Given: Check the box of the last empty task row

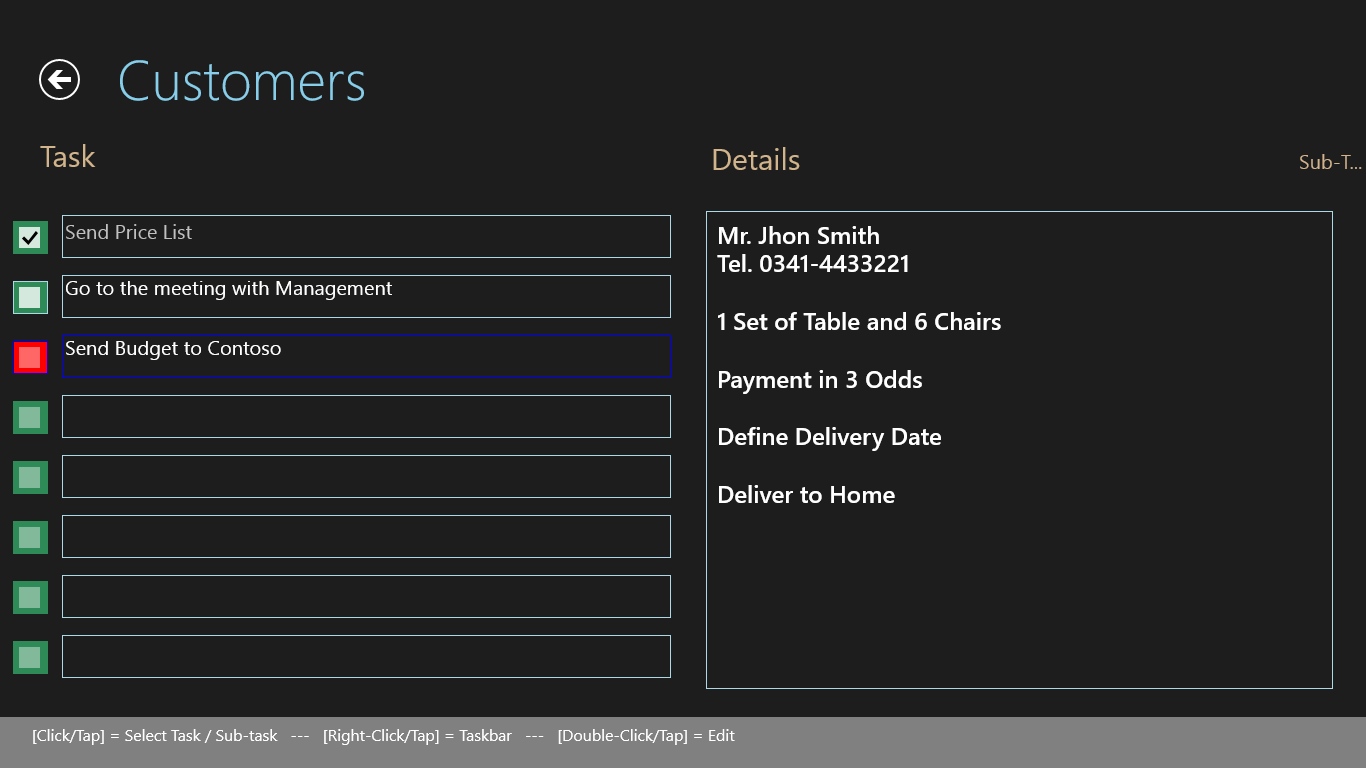Looking at the screenshot, I should 30,657.
